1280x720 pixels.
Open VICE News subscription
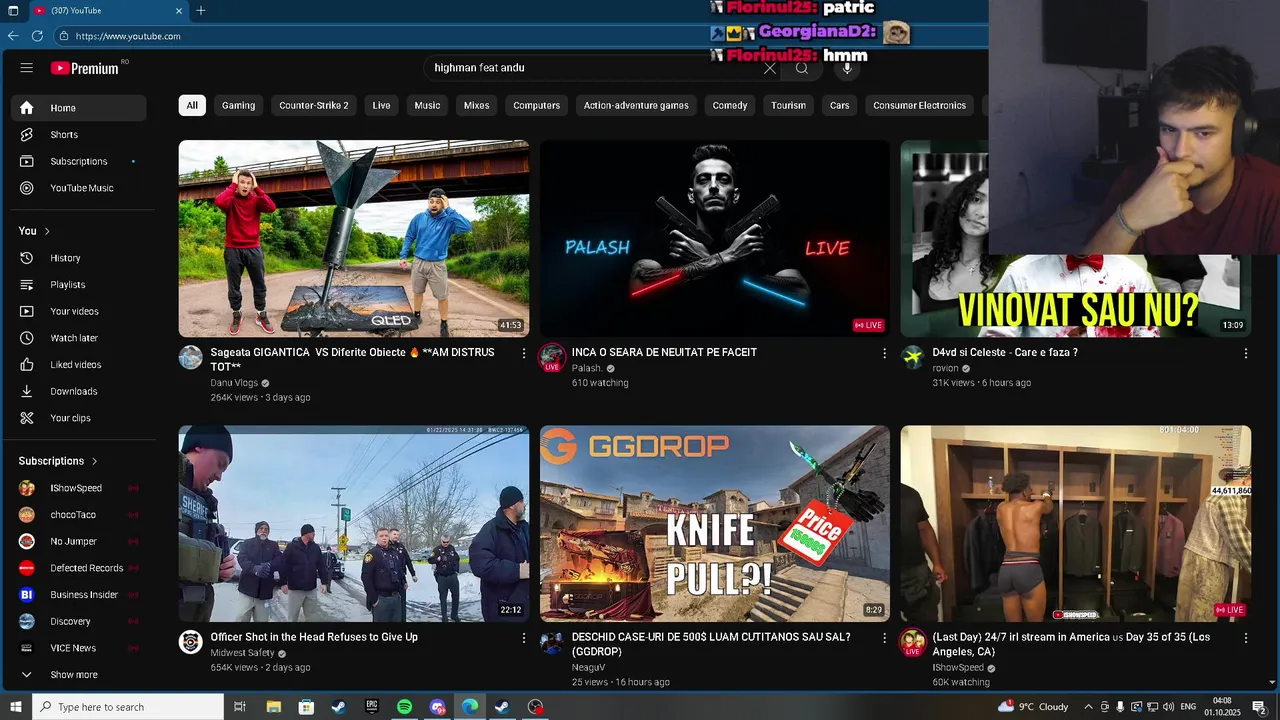click(79, 648)
